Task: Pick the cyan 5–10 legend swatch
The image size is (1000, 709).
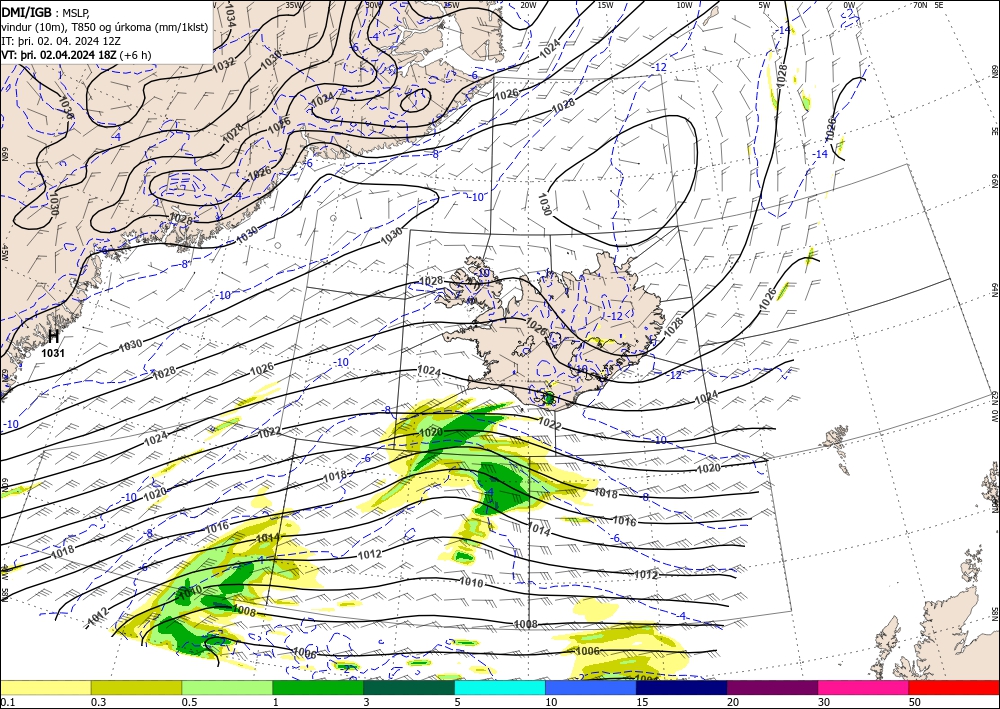Action: [x=500, y=687]
